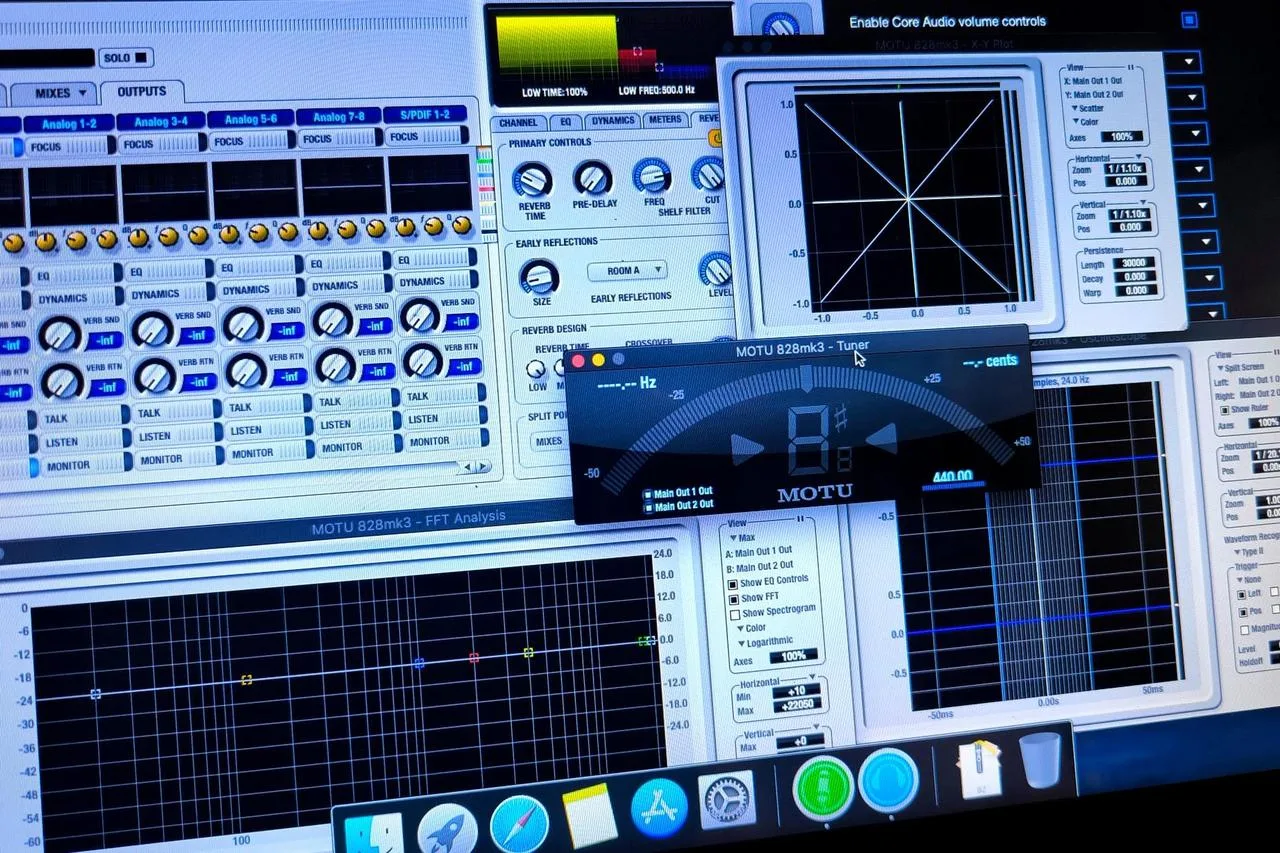Switch to the DYNAMICS tab
This screenshot has height=853, width=1280.
(x=612, y=121)
